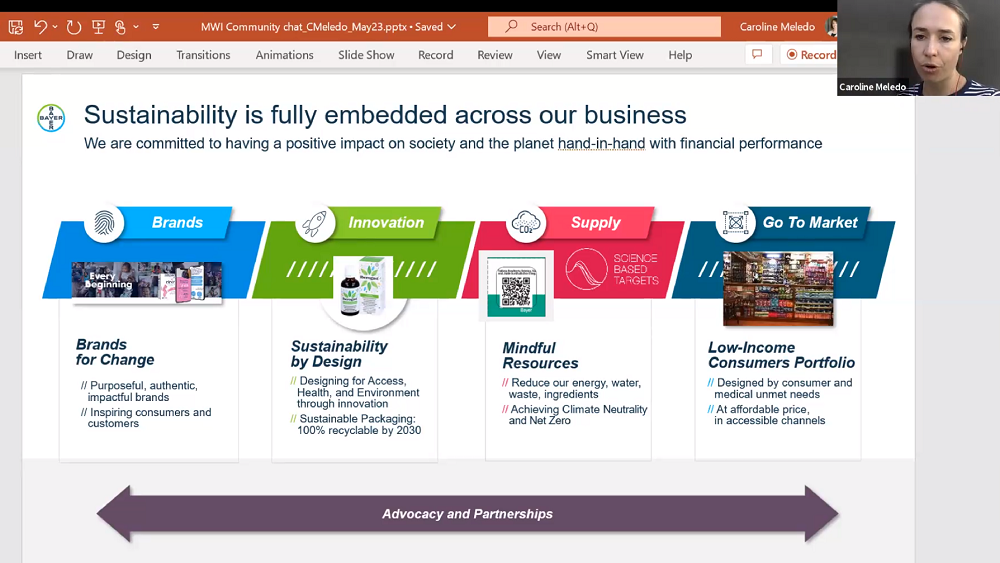Click the Touch/Mouse mode hand icon
Viewport: 1000px width, 563px height.
pos(120,27)
